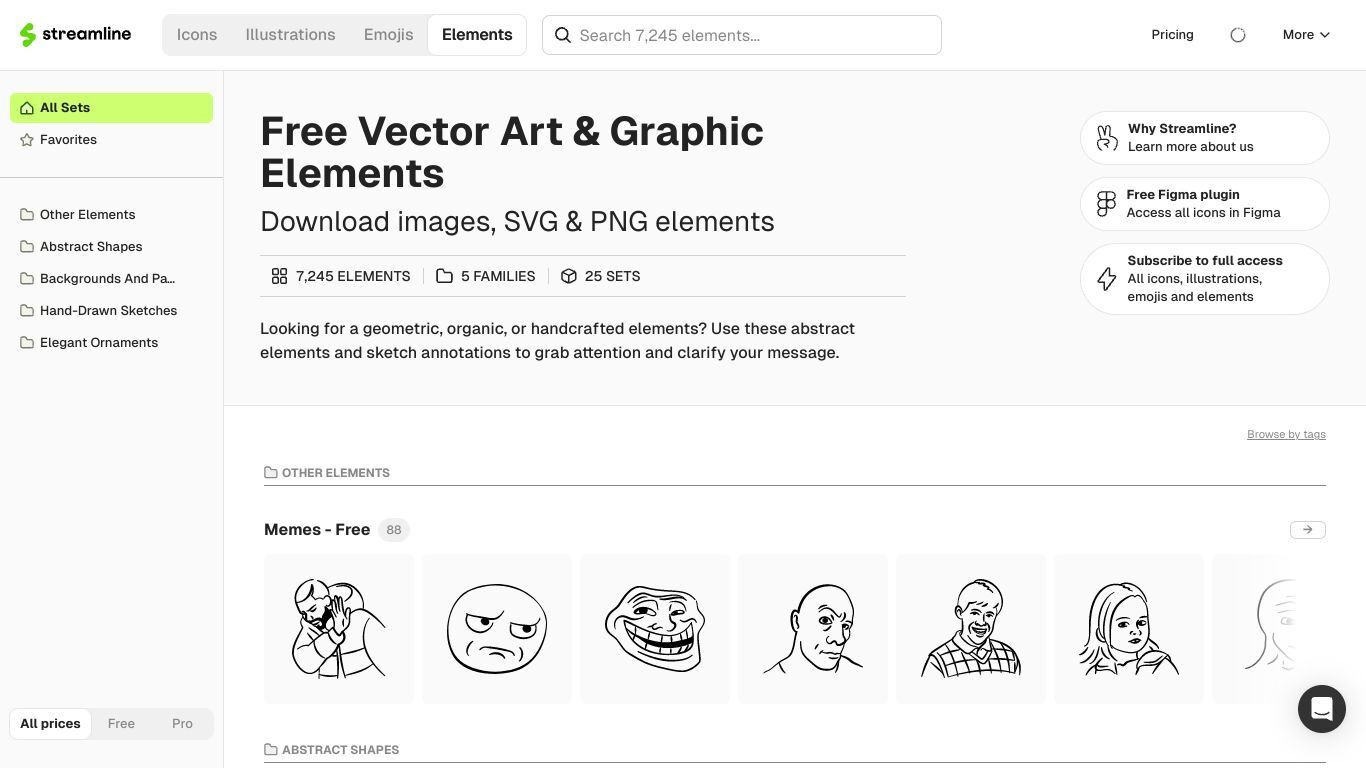Click the Memes set arrow button
1366x768 pixels.
tap(1307, 530)
